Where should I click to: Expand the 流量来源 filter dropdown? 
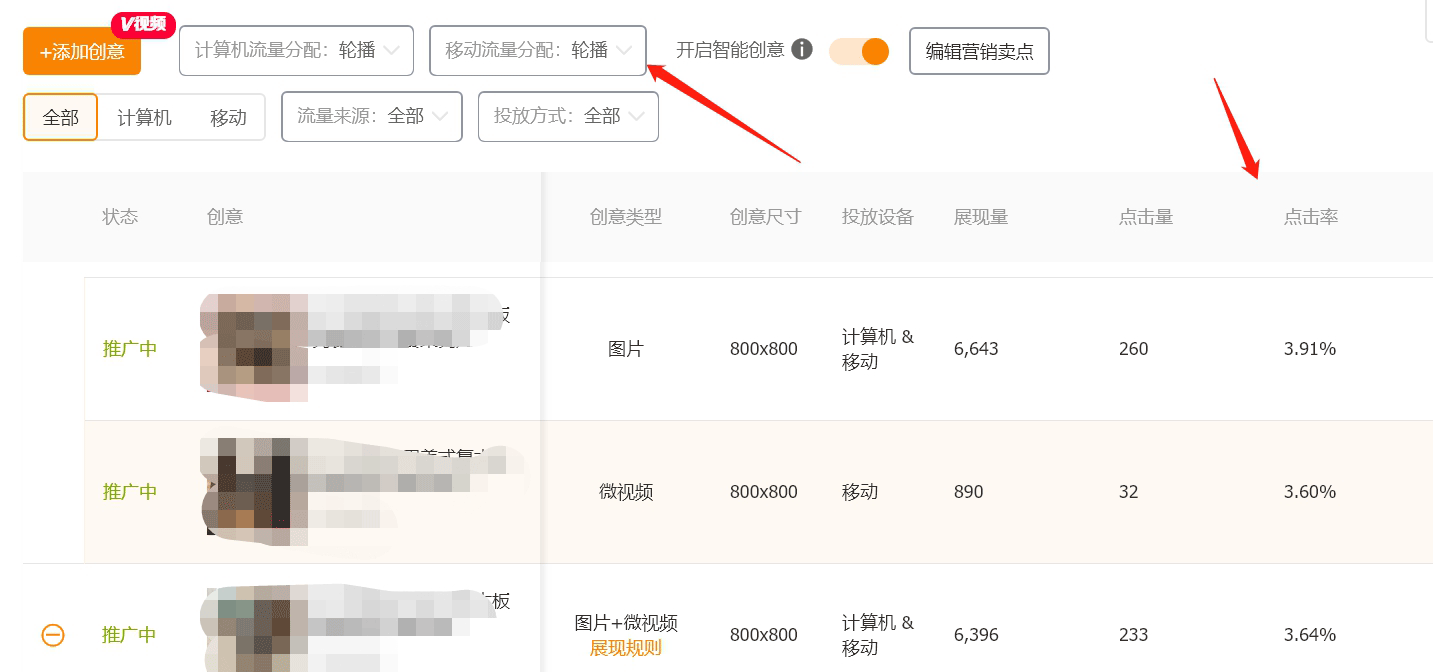pos(372,117)
